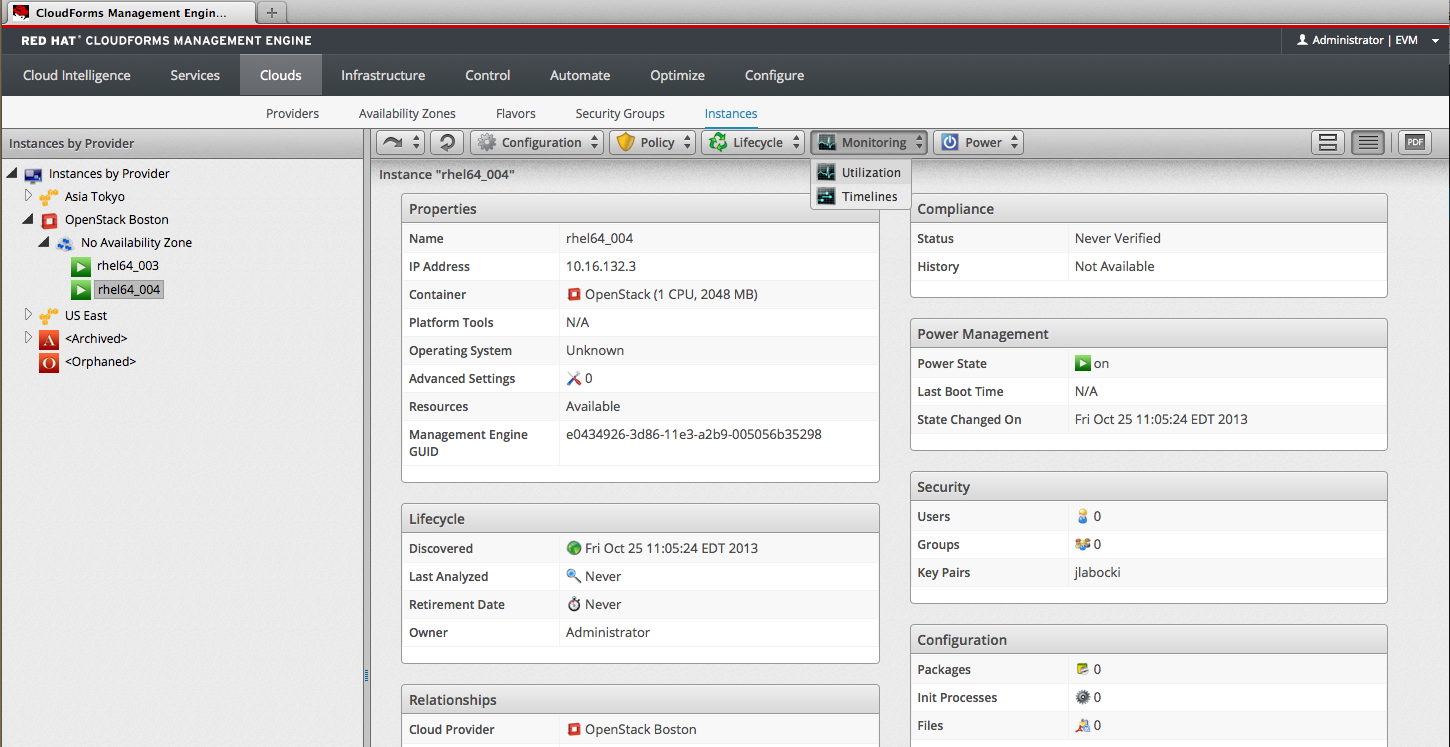Open the Power dropdown menu

(x=978, y=143)
